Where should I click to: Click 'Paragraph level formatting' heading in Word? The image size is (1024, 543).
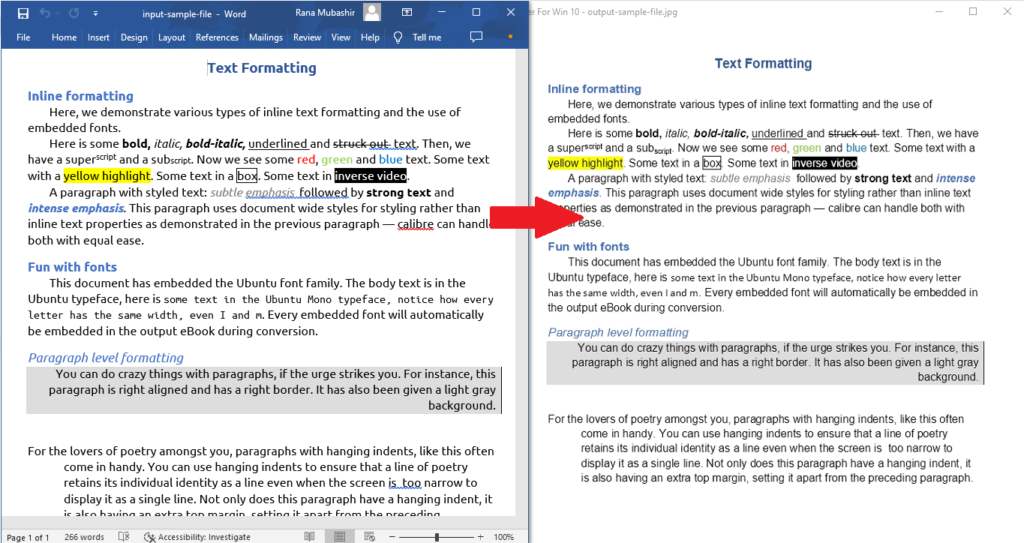pos(106,357)
